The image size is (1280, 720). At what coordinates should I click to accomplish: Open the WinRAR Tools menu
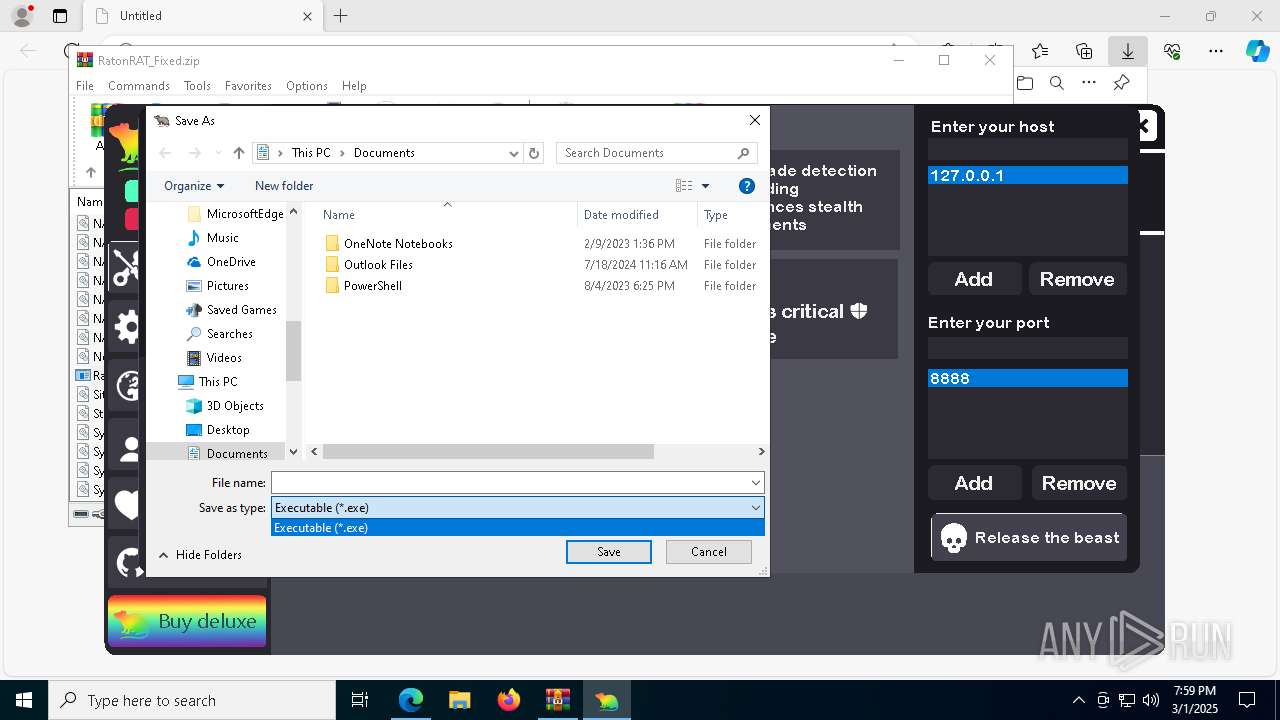point(197,86)
